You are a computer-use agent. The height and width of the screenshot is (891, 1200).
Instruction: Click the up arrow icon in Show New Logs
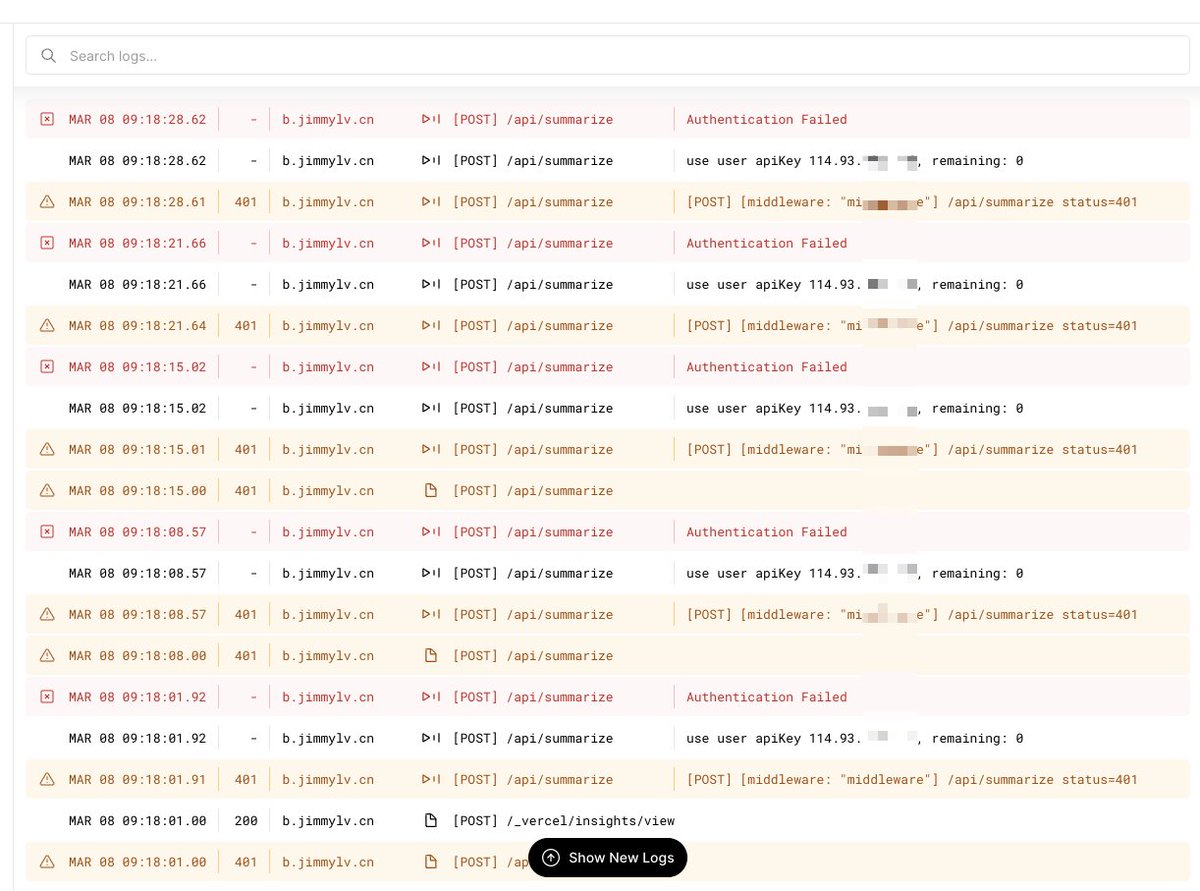point(551,858)
